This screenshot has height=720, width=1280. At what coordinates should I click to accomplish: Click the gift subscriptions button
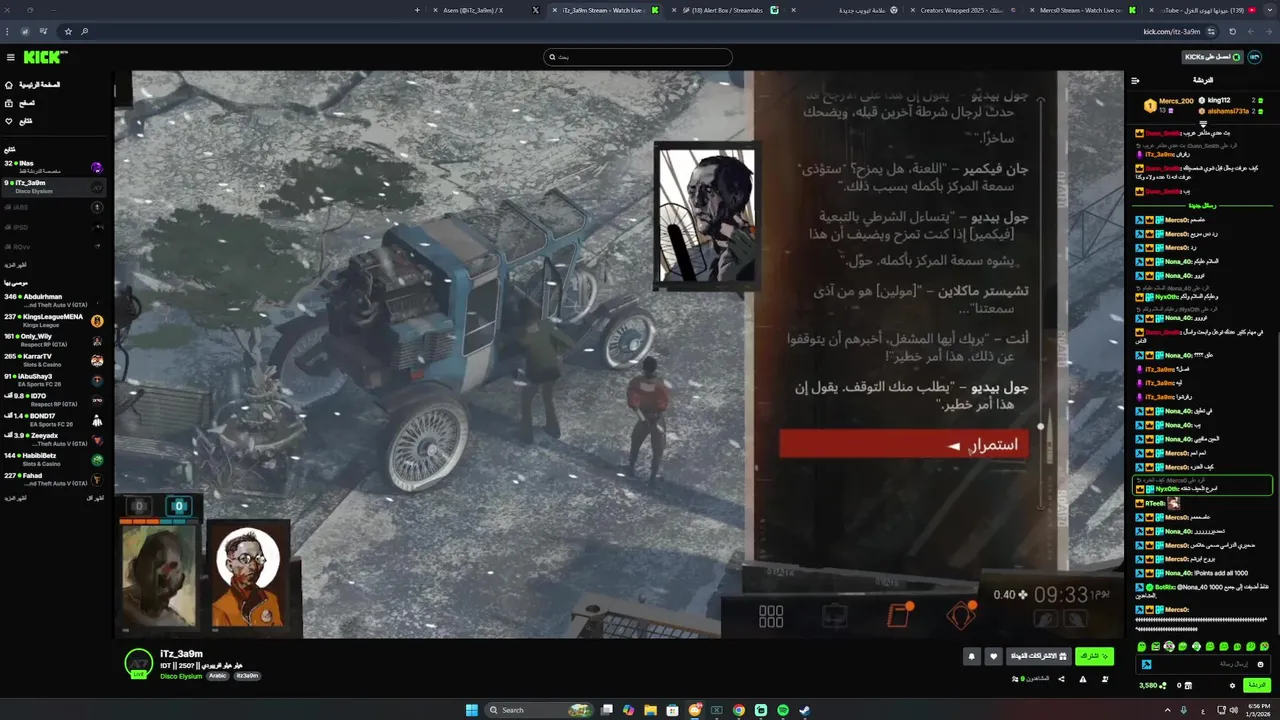tap(1038, 656)
